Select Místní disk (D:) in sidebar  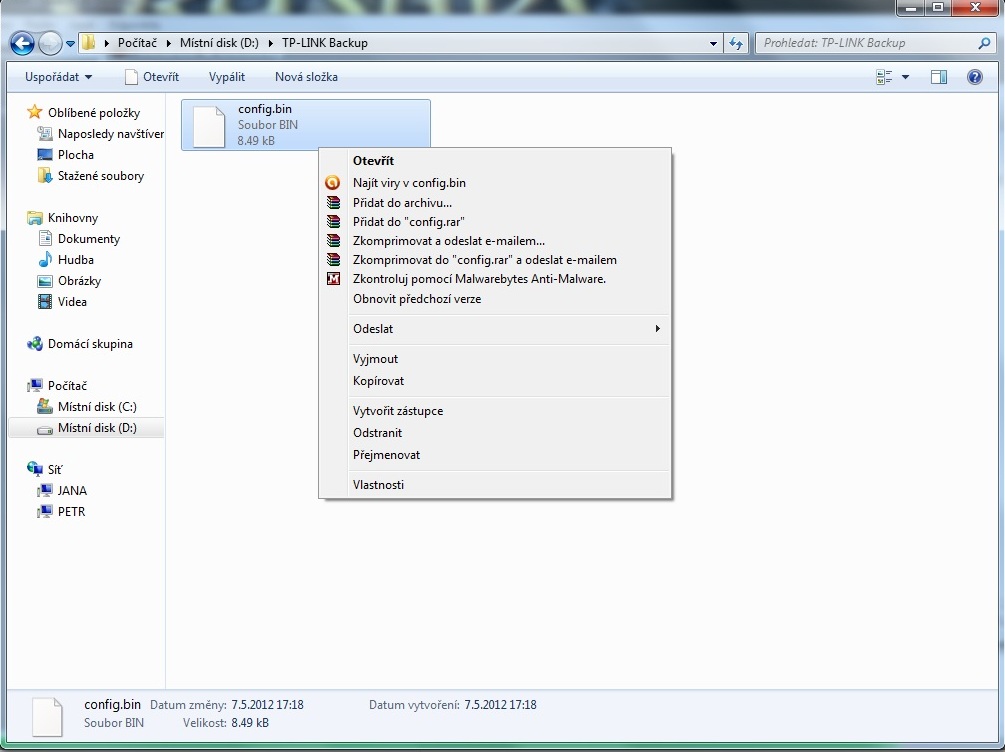pyautogui.click(x=87, y=428)
